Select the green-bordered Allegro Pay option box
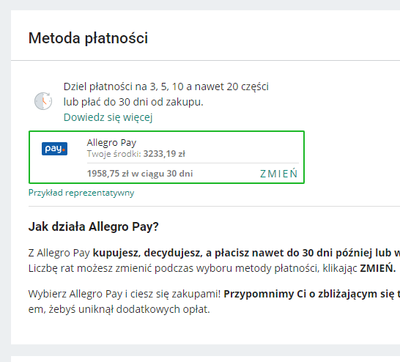The width and height of the screenshot is (400, 362). pos(167,157)
